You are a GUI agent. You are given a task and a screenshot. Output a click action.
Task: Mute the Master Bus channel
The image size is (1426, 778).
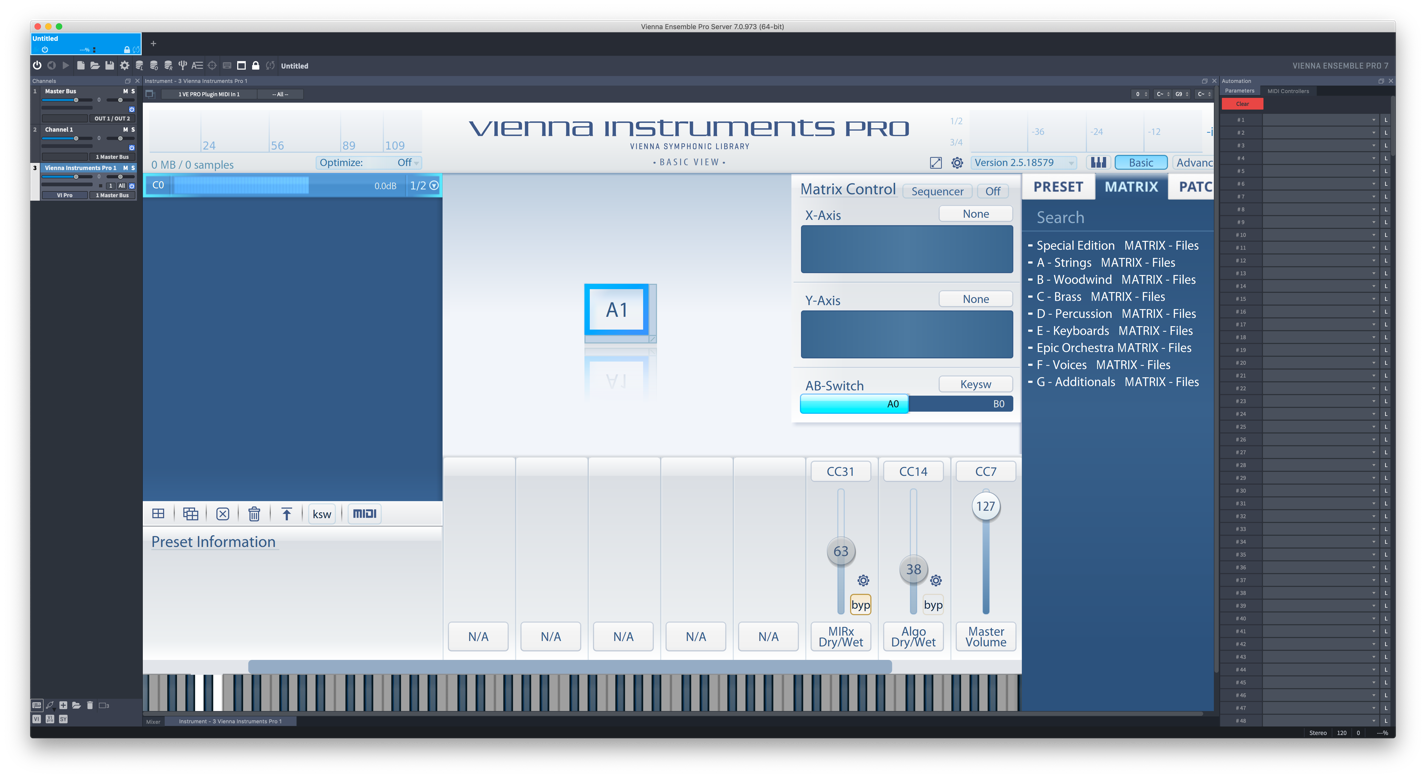tap(125, 91)
